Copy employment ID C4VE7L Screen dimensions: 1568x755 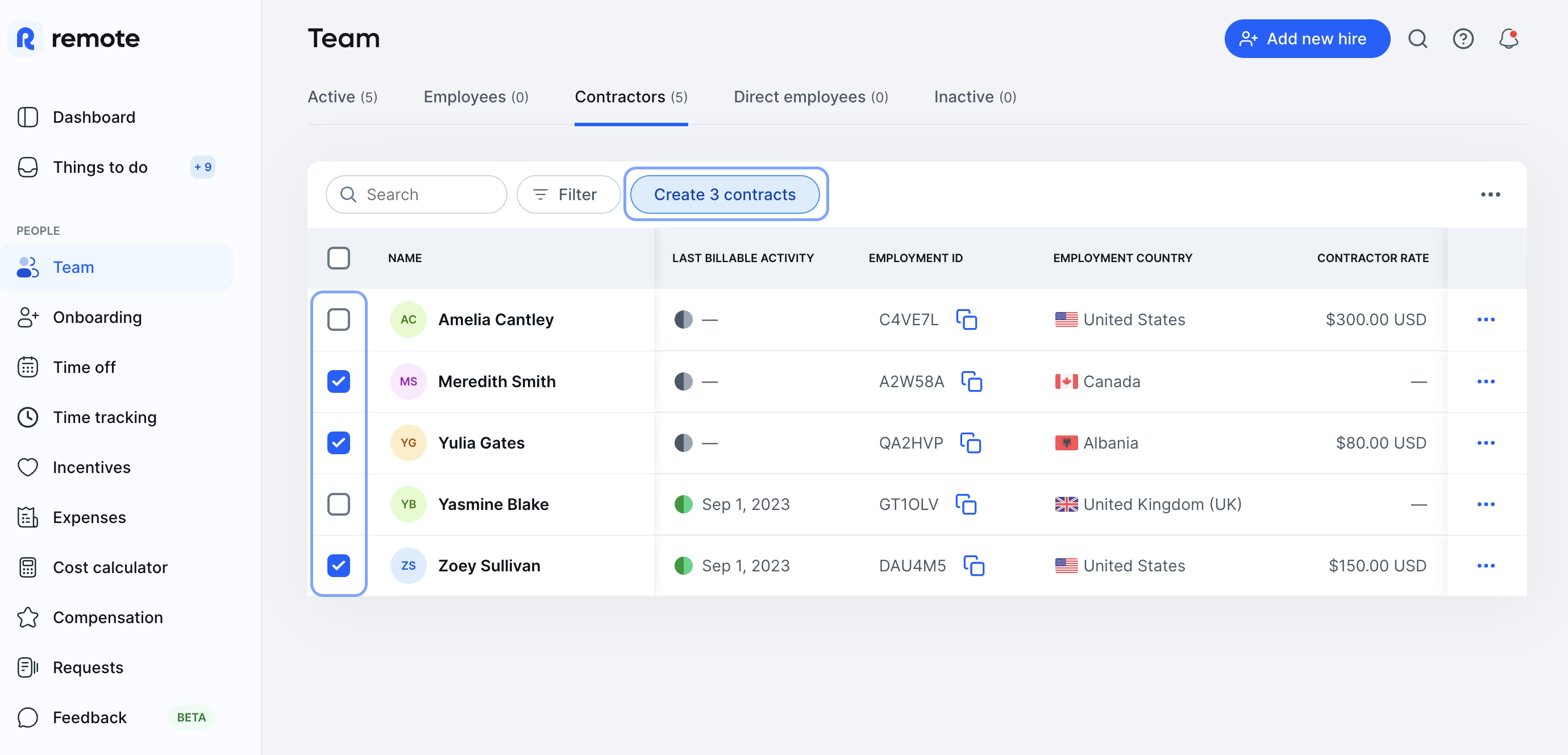click(x=966, y=320)
